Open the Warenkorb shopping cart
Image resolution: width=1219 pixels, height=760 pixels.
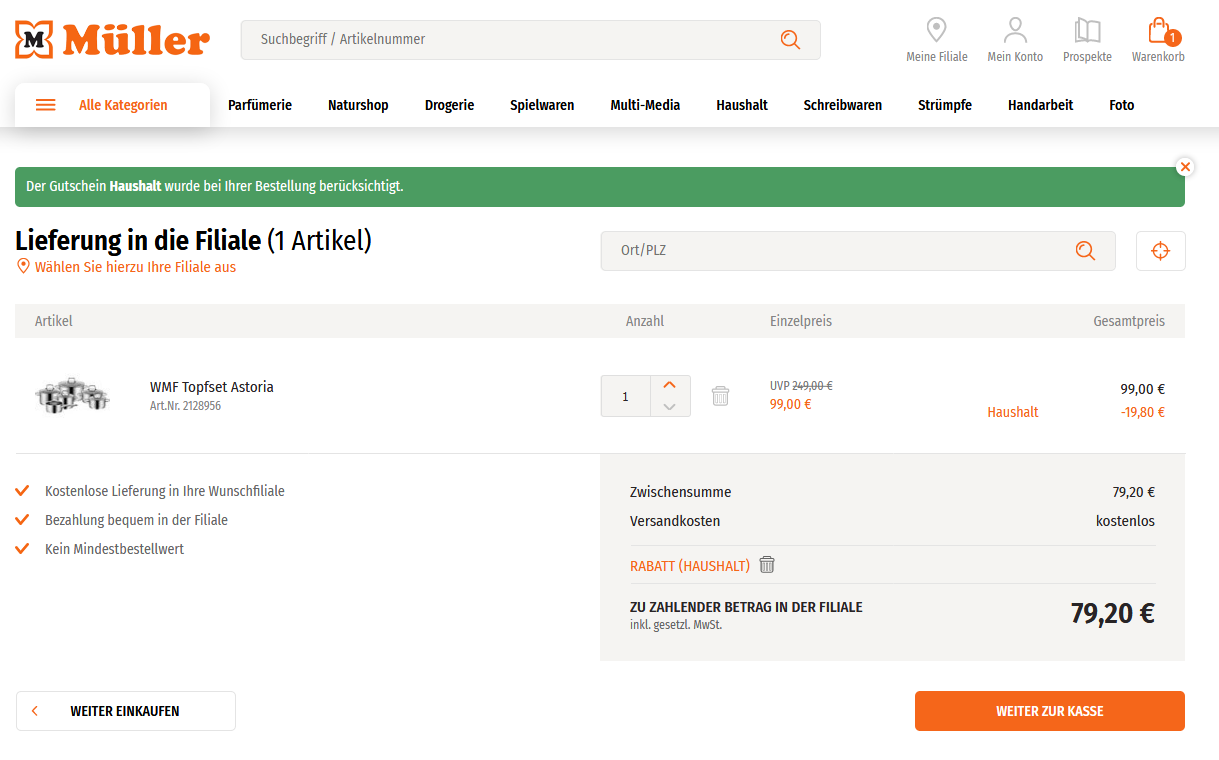pyautogui.click(x=1158, y=40)
